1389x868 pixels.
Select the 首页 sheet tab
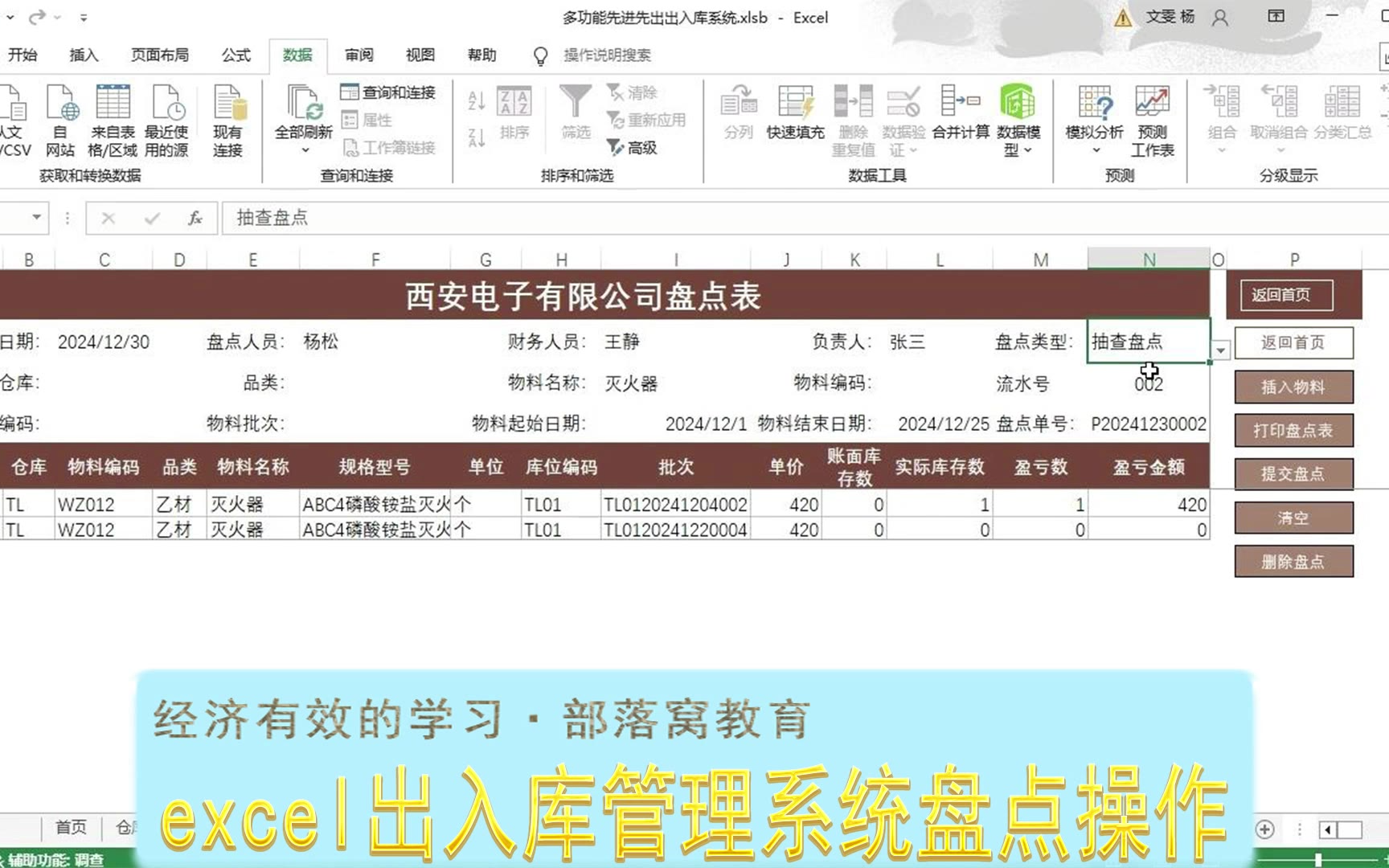[x=71, y=827]
